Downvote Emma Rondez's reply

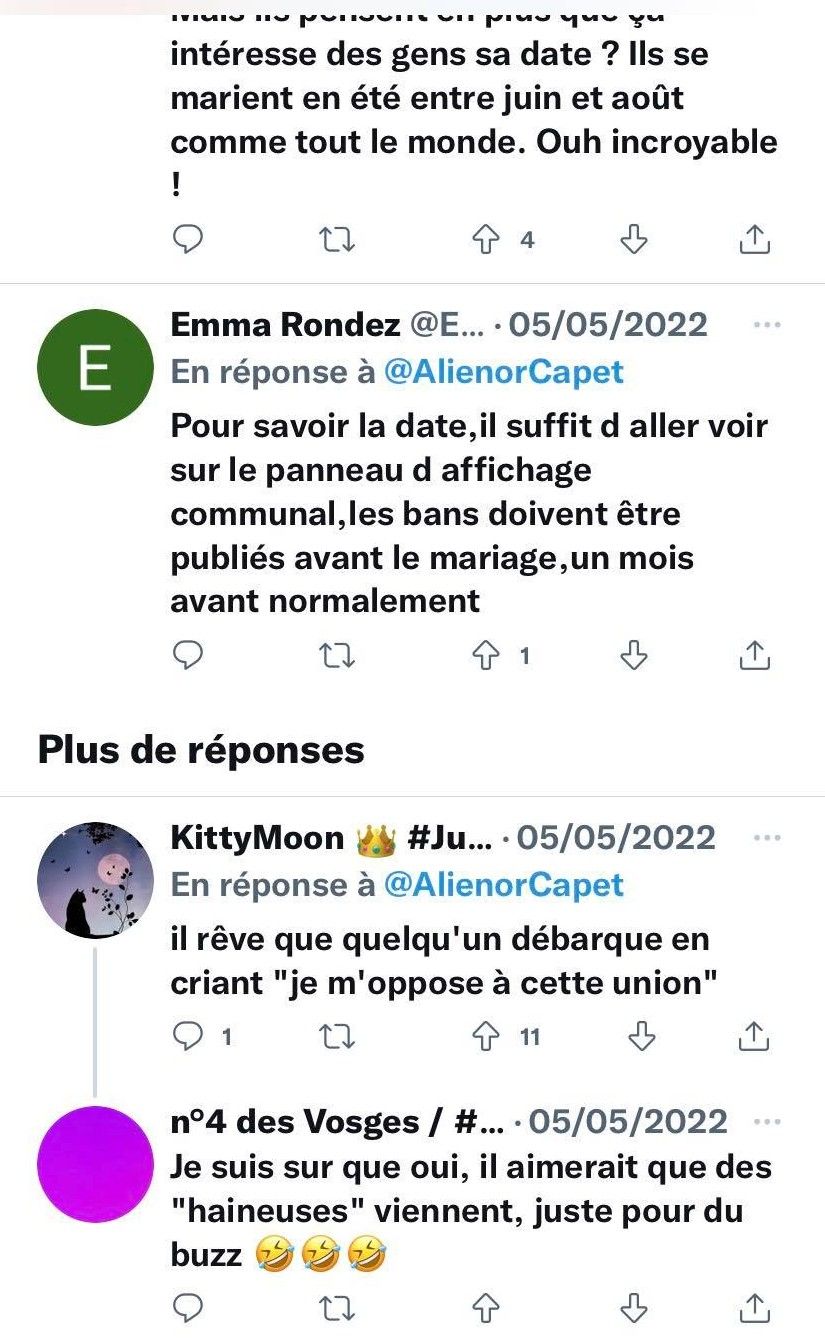634,656
